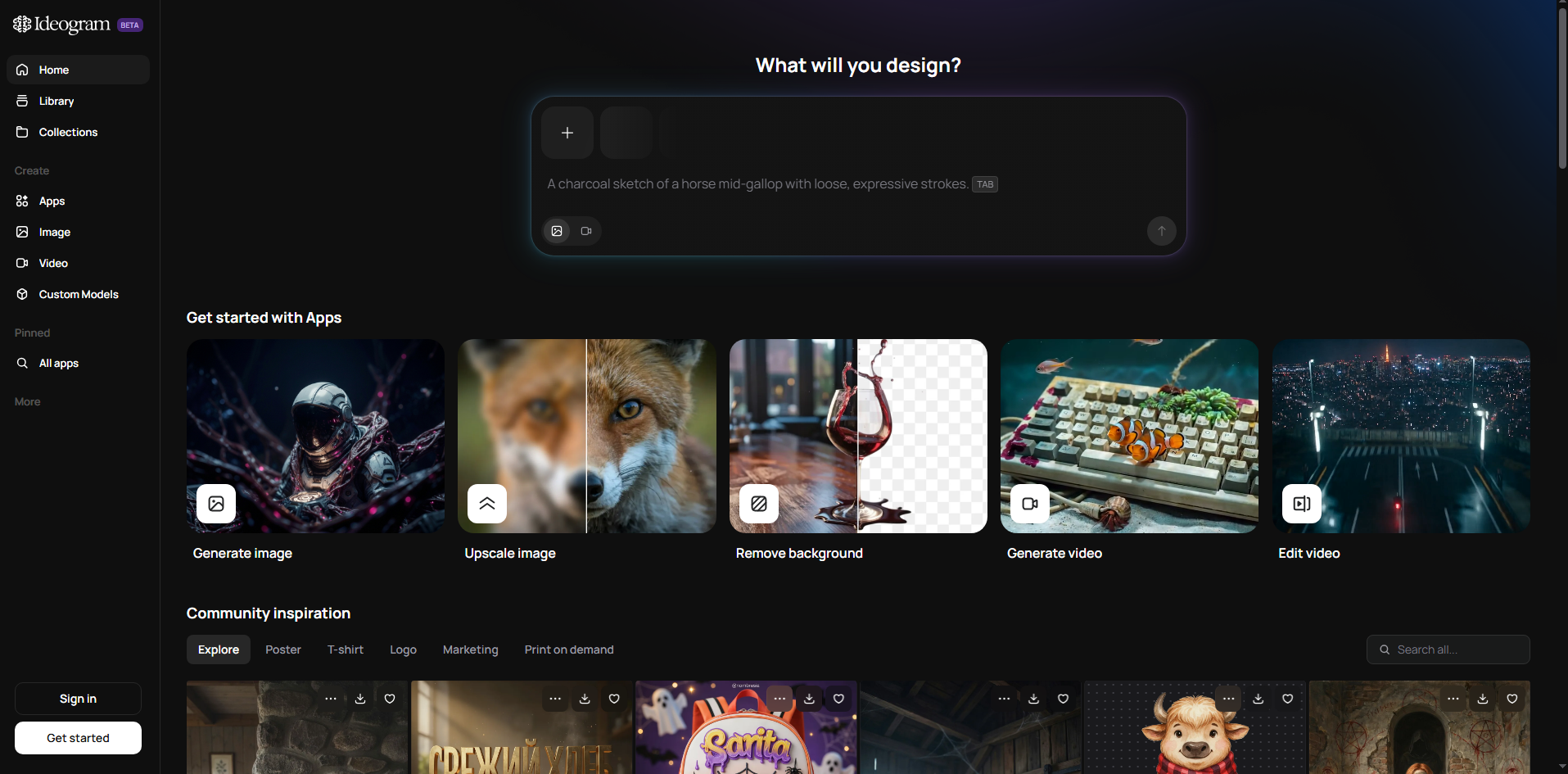This screenshot has width=1568, height=774.
Task: Expand the More section in sidebar
Action: [28, 401]
